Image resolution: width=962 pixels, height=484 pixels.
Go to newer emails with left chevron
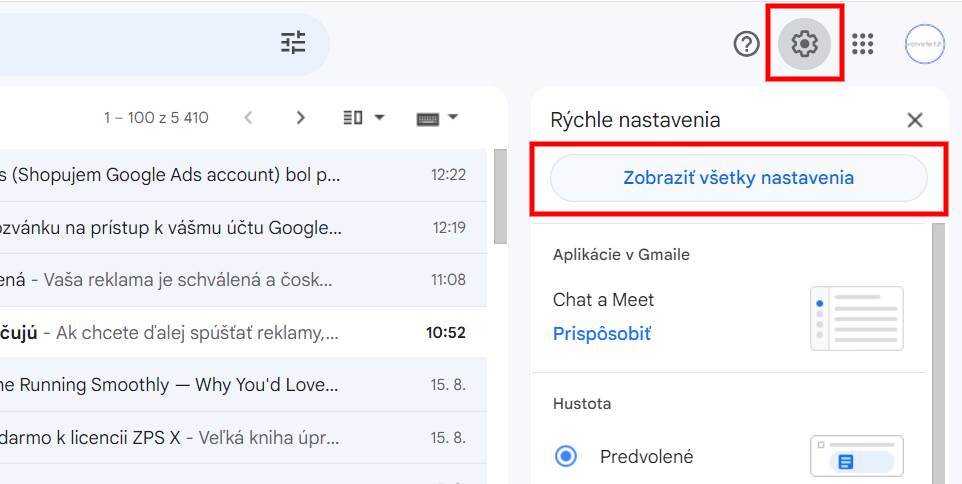(x=248, y=117)
